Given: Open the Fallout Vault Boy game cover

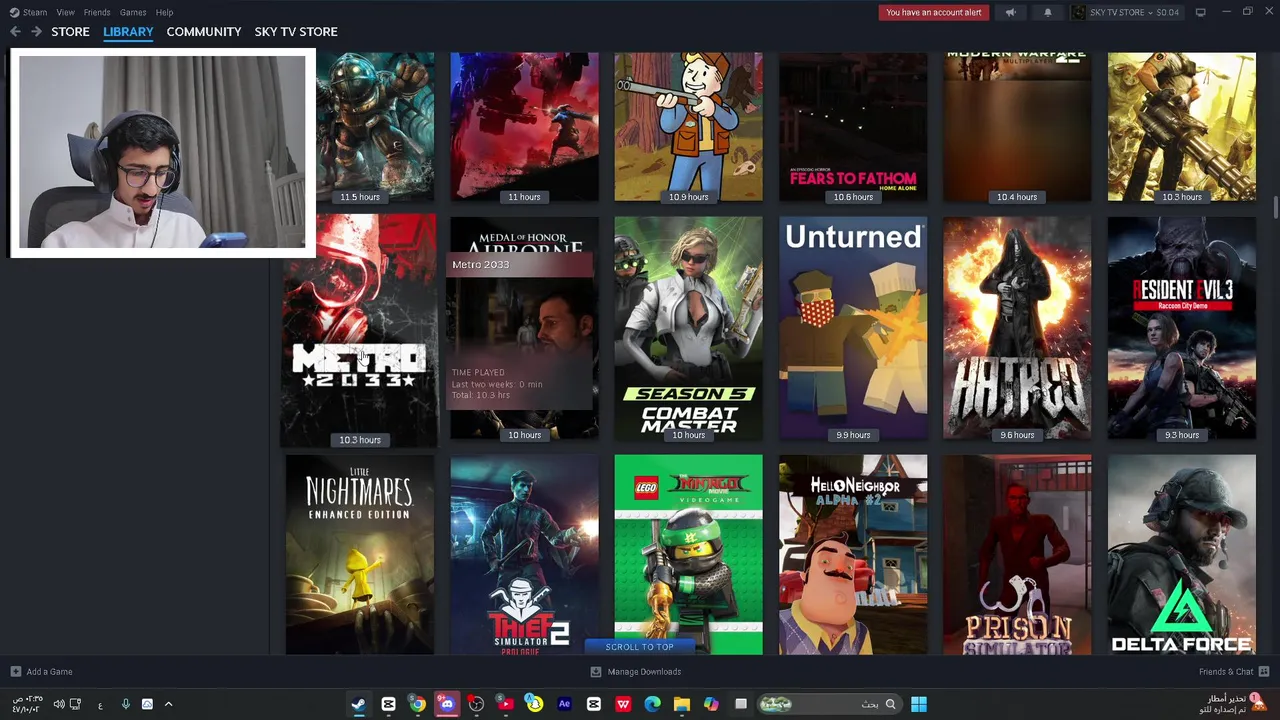Looking at the screenshot, I should (688, 127).
